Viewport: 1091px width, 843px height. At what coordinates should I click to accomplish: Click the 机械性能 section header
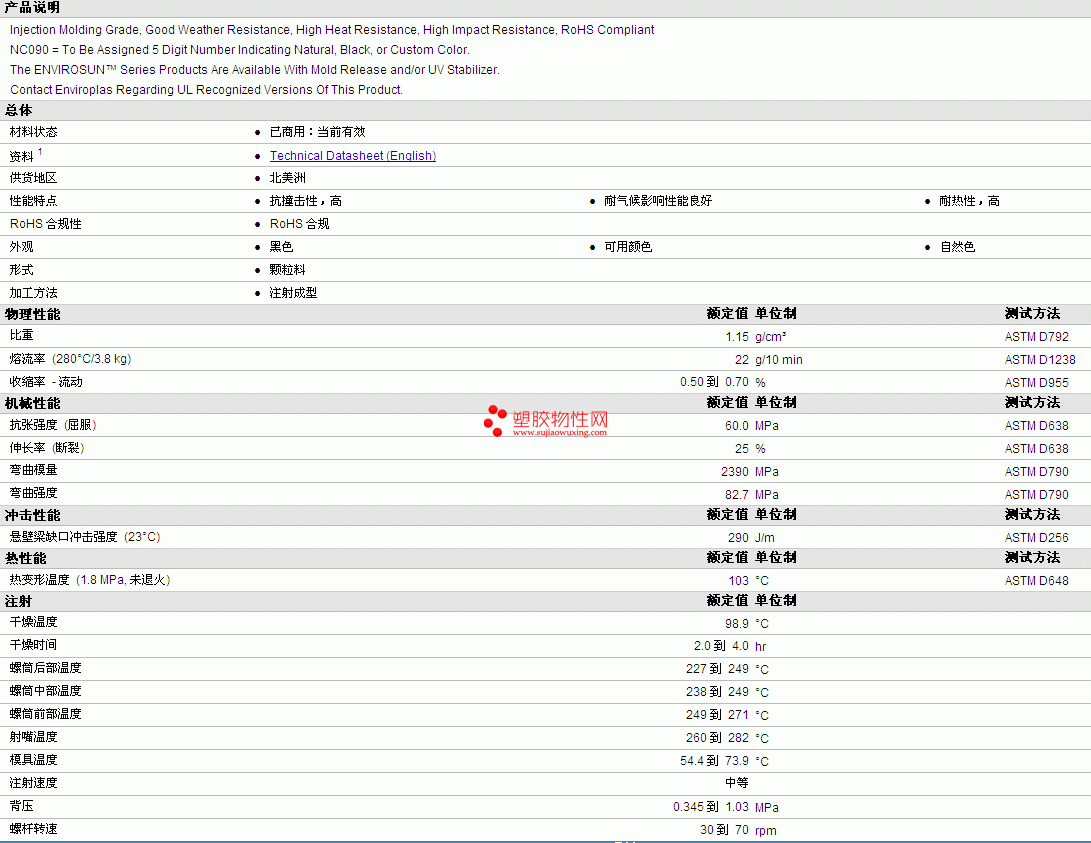coord(33,403)
